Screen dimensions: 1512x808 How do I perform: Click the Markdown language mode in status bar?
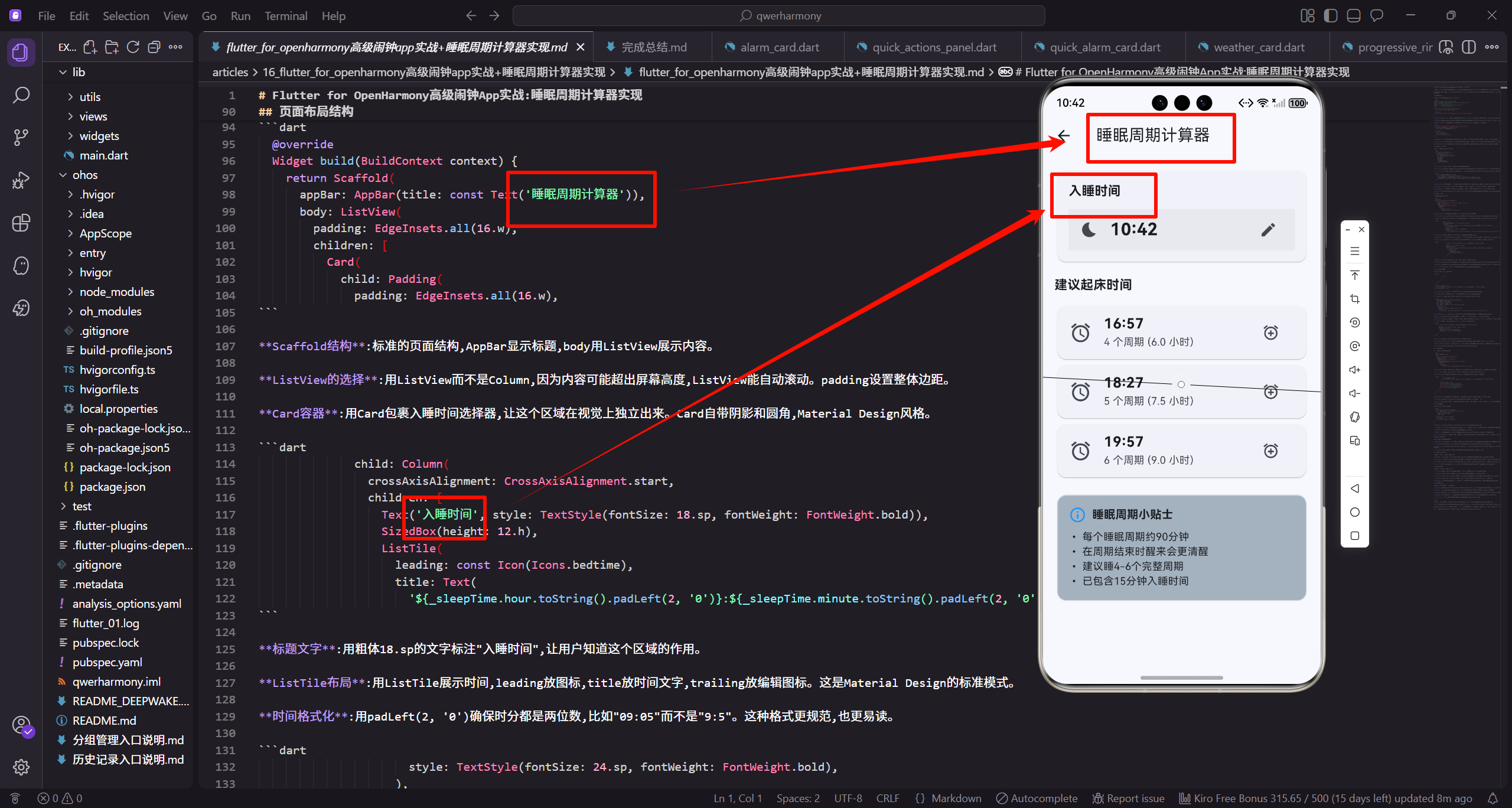point(956,798)
